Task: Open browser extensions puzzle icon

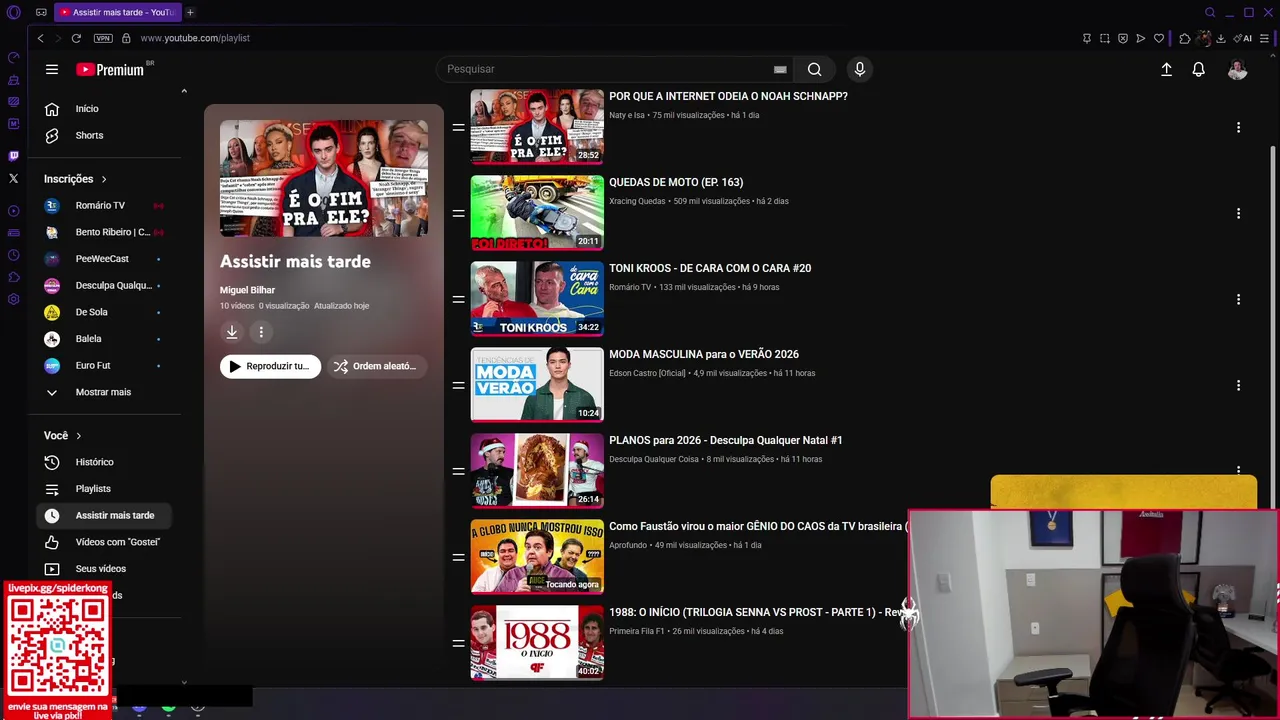Action: click(x=1185, y=38)
